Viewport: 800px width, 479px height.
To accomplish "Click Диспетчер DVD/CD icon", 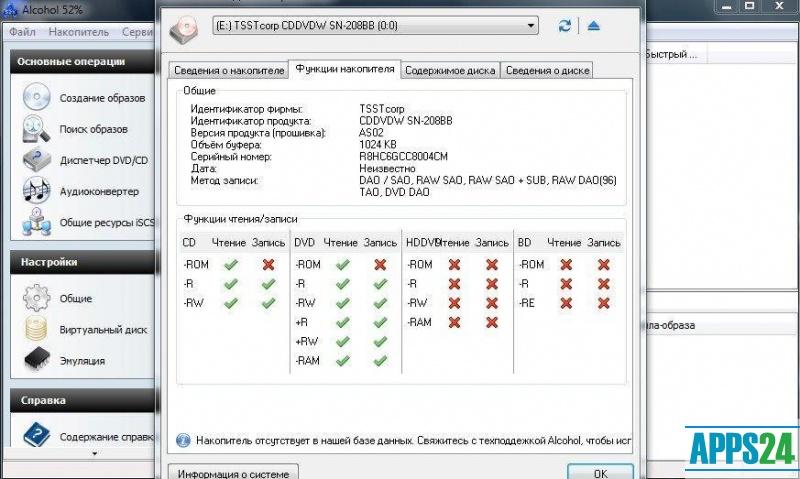I will [x=36, y=160].
